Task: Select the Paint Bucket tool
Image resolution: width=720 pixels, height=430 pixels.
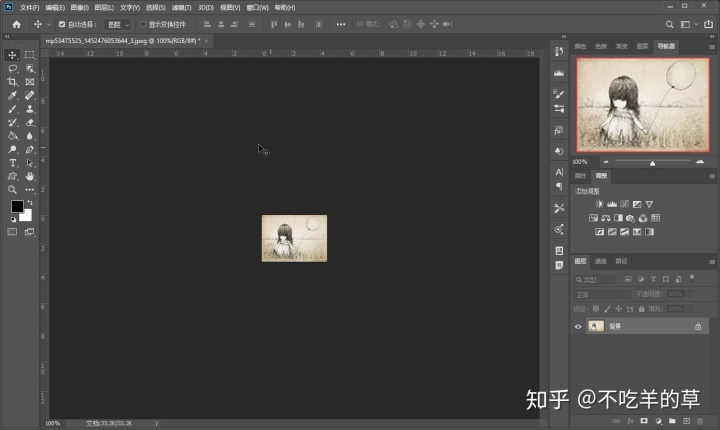Action: tap(12, 136)
